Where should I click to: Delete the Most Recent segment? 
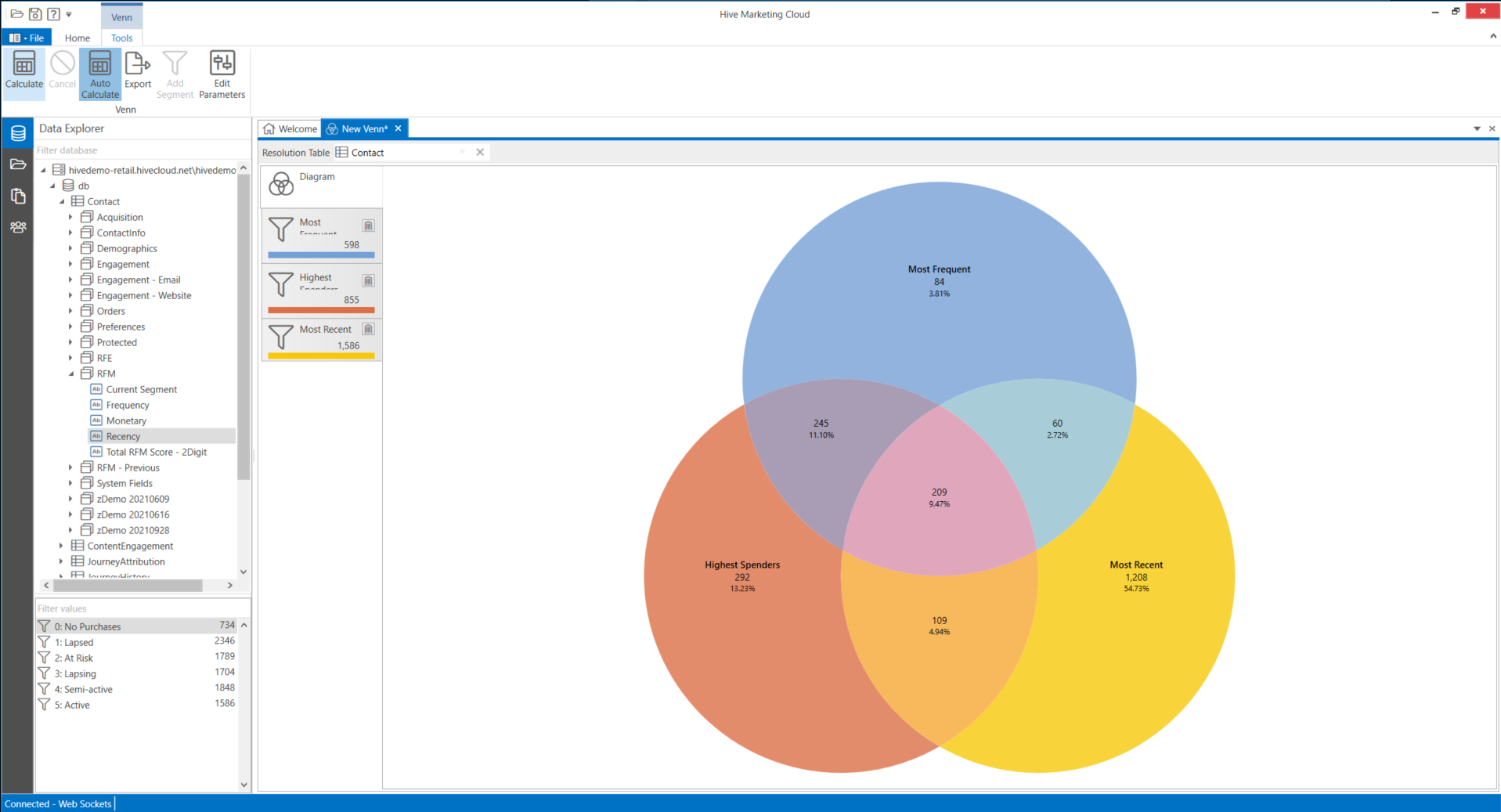pyautogui.click(x=368, y=329)
